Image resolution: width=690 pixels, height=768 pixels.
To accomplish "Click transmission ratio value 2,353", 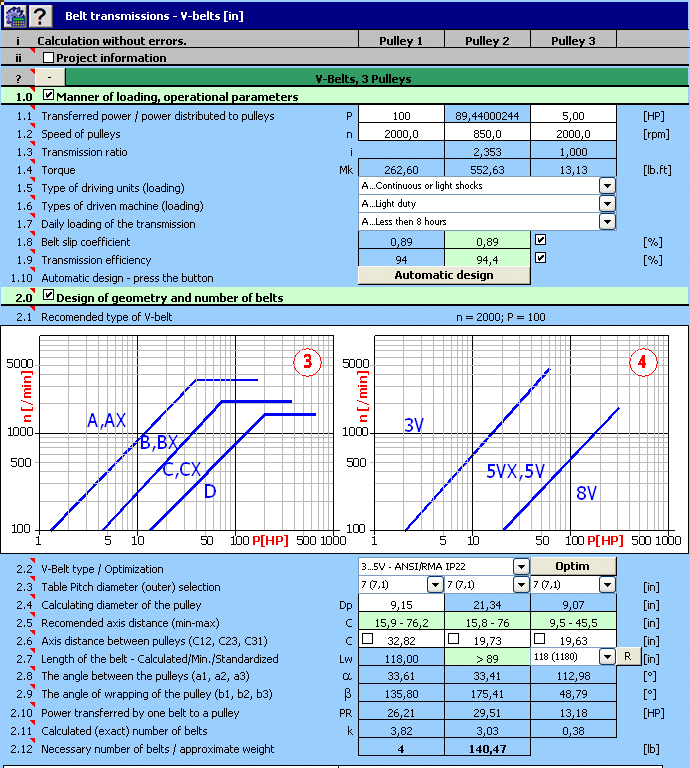I will [x=487, y=152].
